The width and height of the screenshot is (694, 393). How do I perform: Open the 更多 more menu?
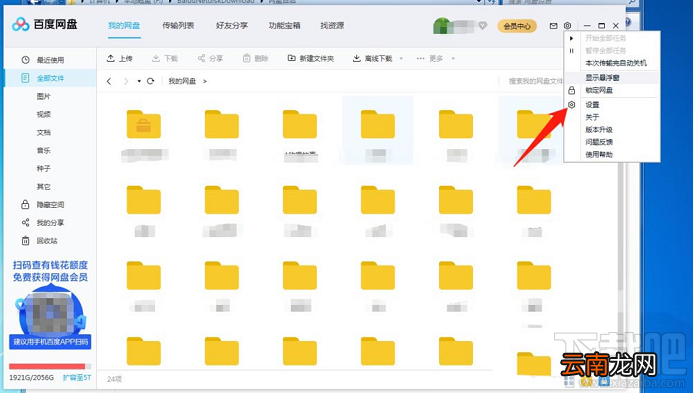tap(436, 58)
